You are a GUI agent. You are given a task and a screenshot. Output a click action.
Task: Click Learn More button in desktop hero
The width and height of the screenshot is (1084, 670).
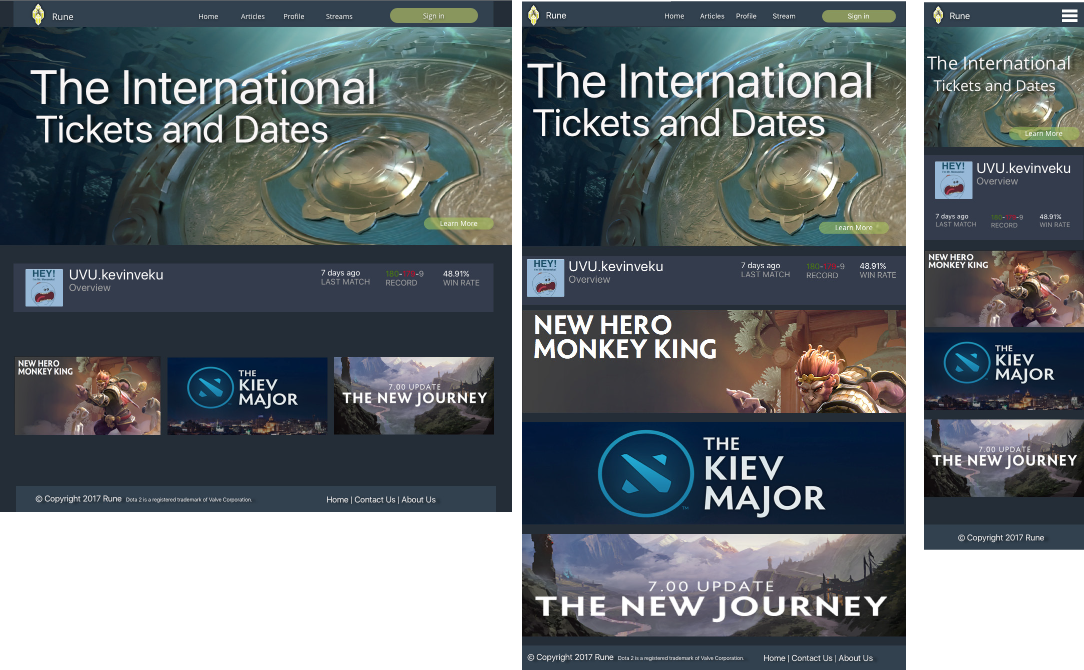(458, 223)
